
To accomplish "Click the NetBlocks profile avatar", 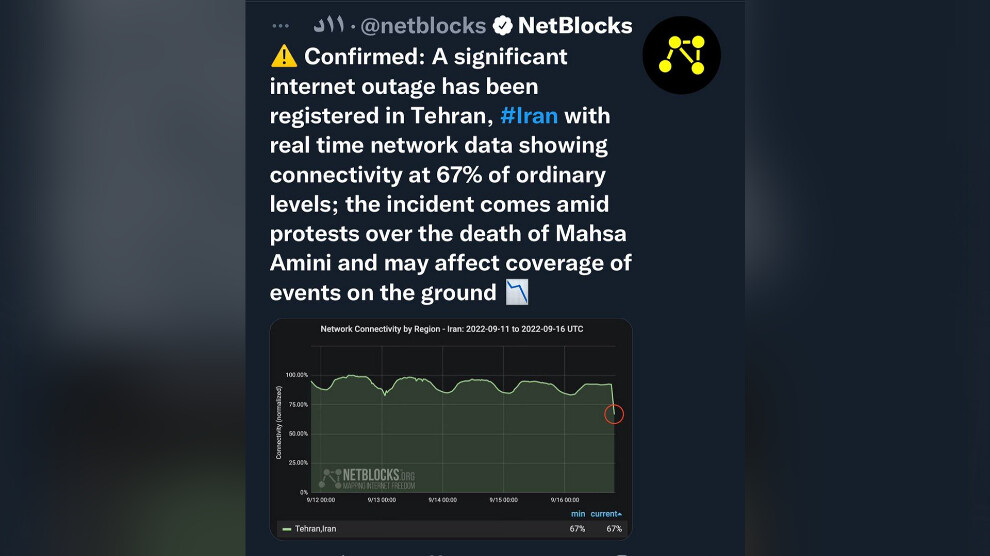I will [681, 55].
